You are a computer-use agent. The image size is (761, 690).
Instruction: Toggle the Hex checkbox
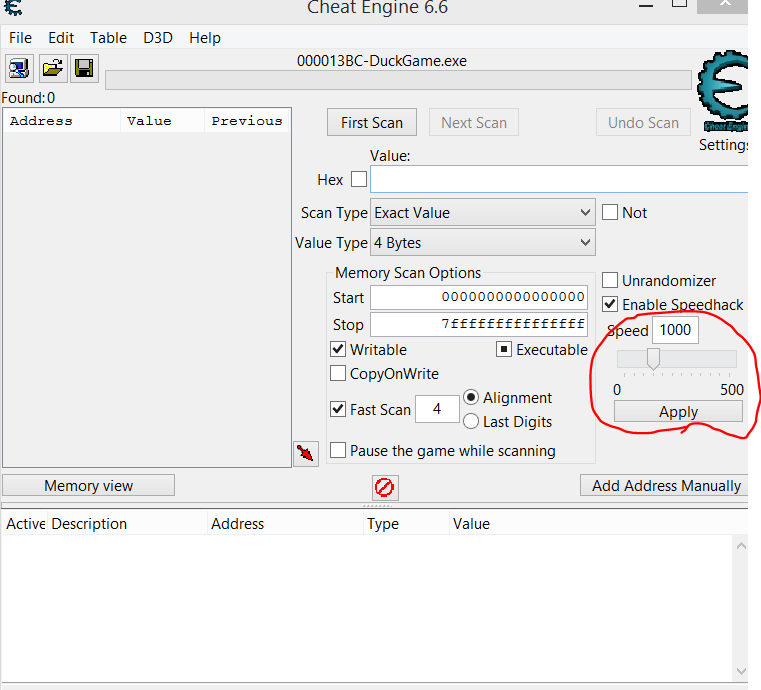click(x=359, y=179)
